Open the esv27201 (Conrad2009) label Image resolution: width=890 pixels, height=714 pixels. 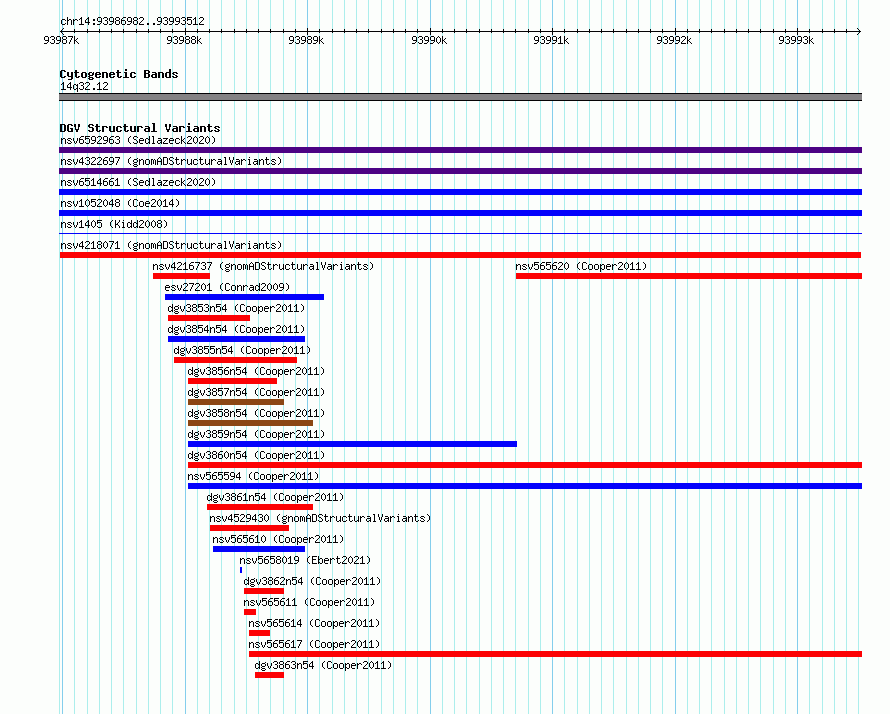tap(227, 287)
